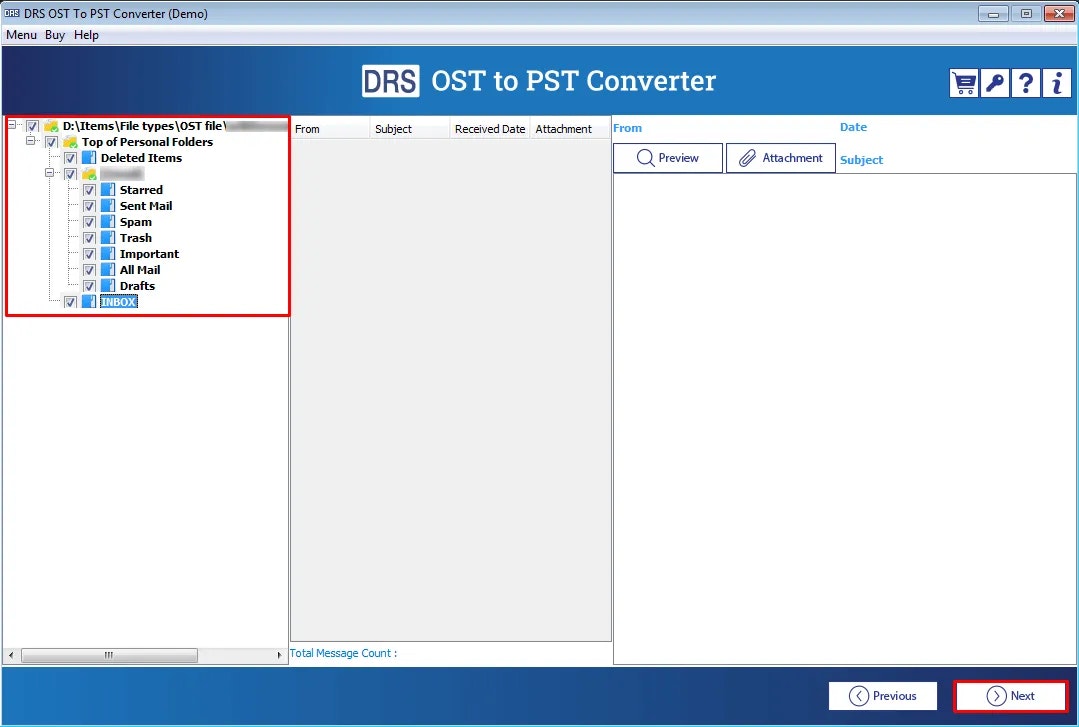View software info via the i icon
This screenshot has width=1079, height=727.
coord(1056,82)
